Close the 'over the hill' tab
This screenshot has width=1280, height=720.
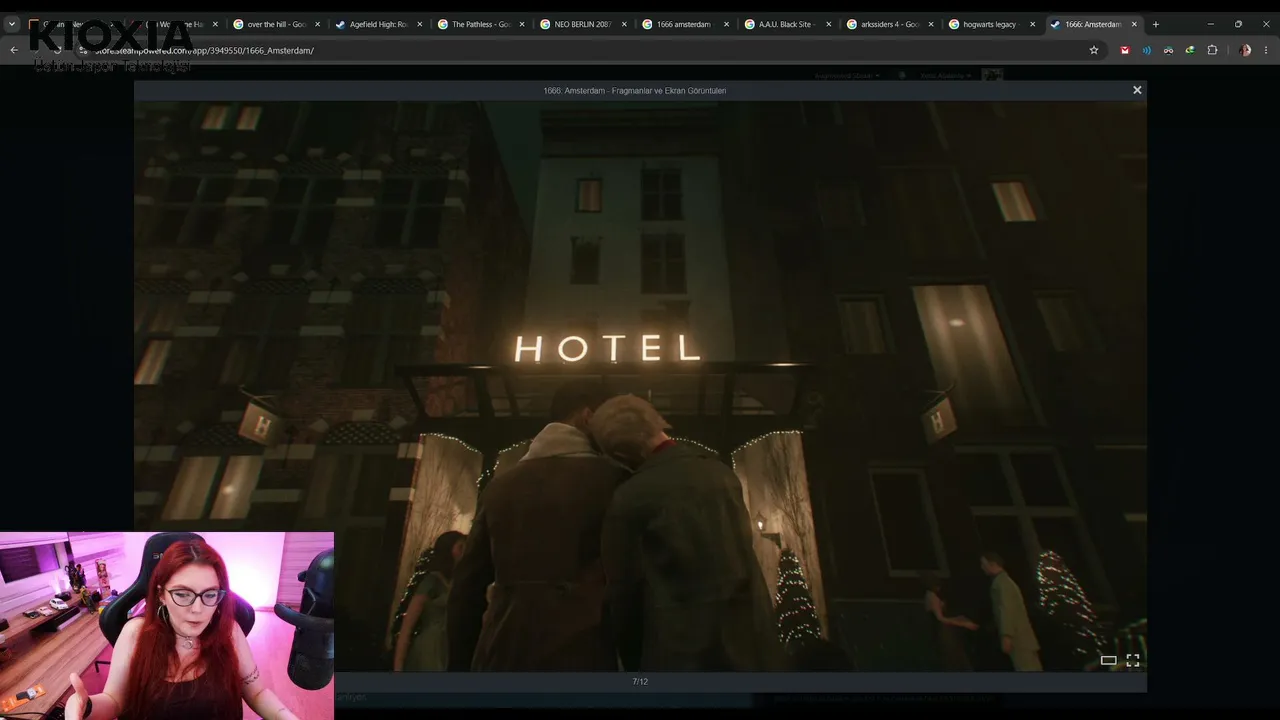(x=317, y=24)
